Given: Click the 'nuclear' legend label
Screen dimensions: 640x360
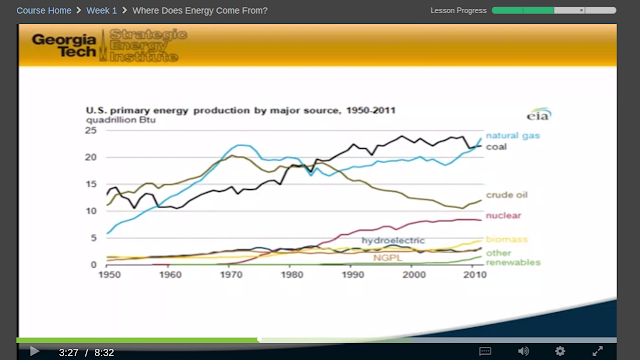Looking at the screenshot, I should (x=503, y=216).
